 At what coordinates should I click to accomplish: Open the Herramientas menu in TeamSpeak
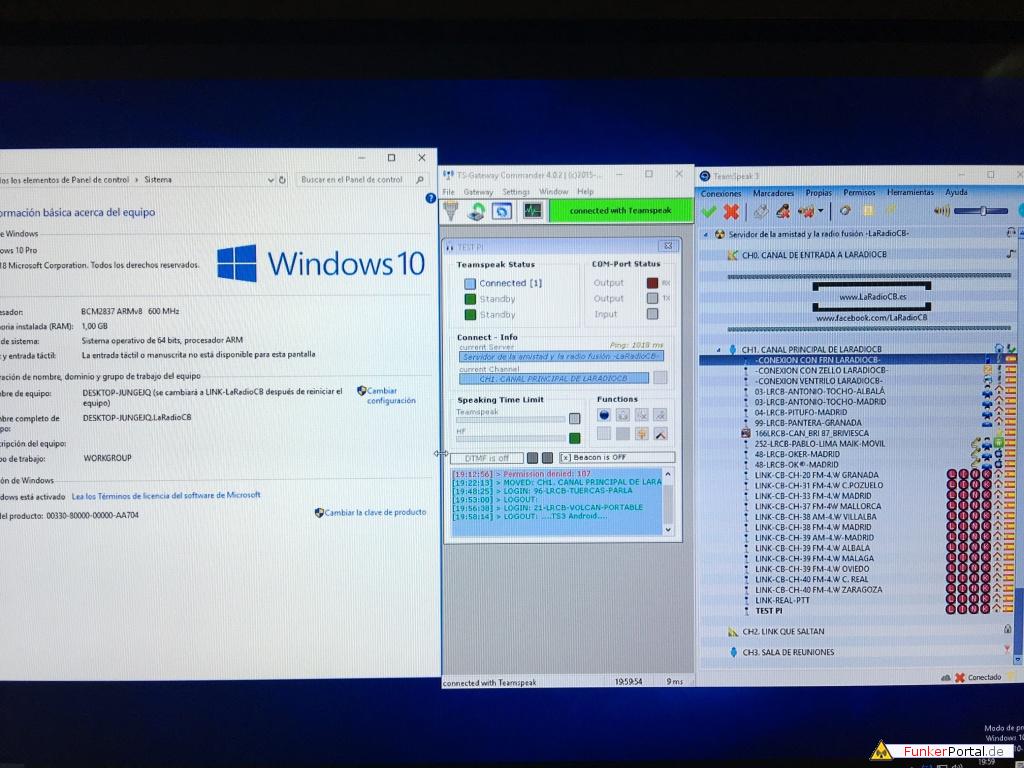(909, 192)
